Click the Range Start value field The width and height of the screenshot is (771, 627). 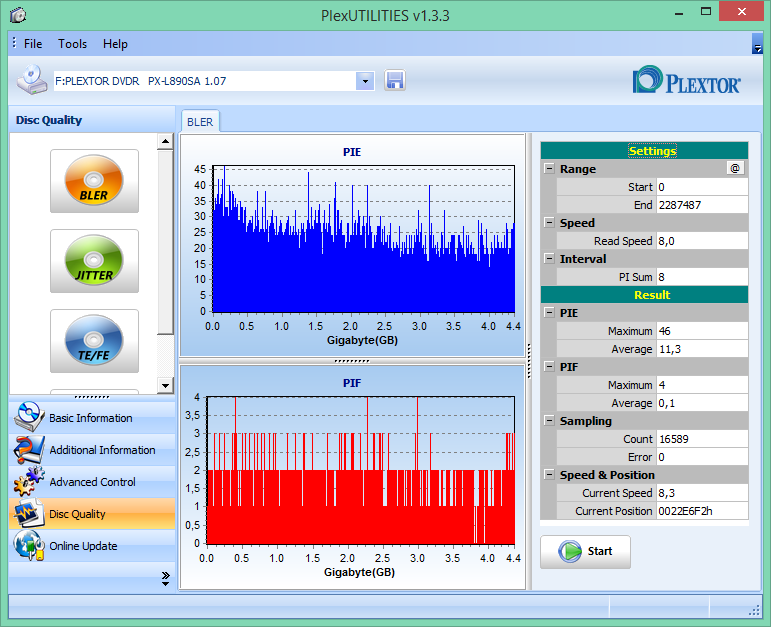coord(702,187)
